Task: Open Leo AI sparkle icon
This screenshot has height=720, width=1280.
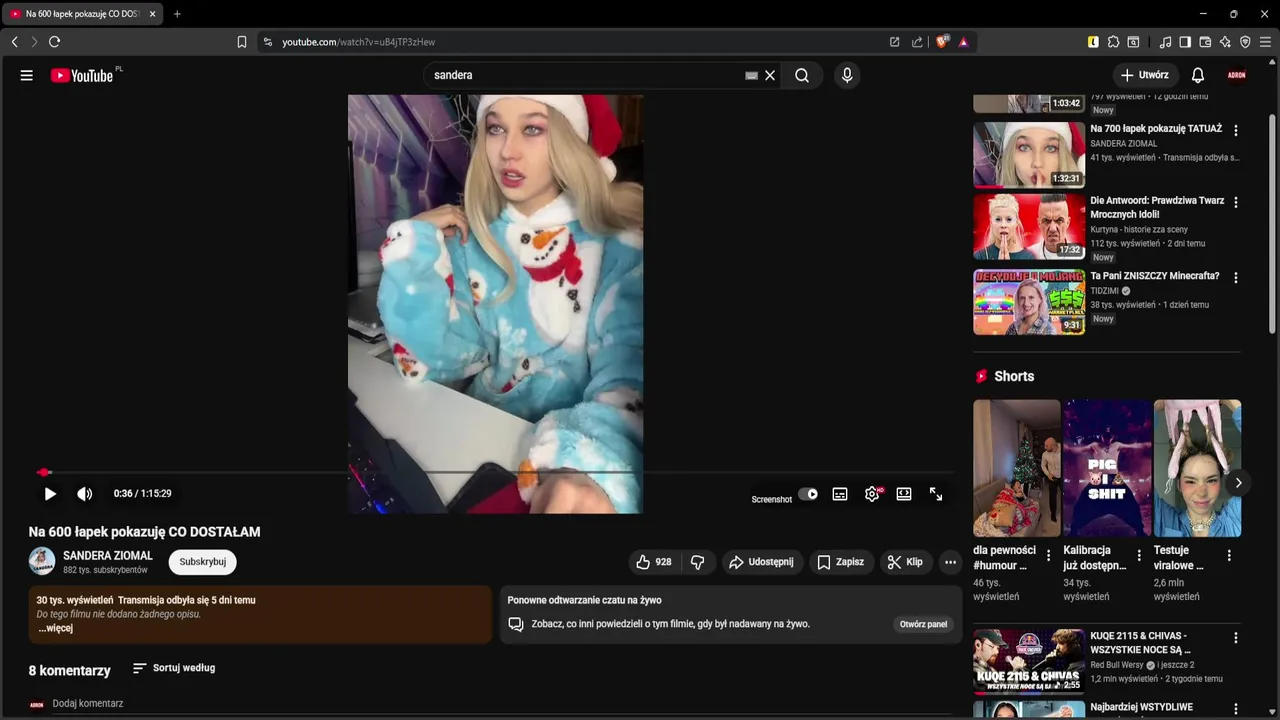Action: (1225, 42)
